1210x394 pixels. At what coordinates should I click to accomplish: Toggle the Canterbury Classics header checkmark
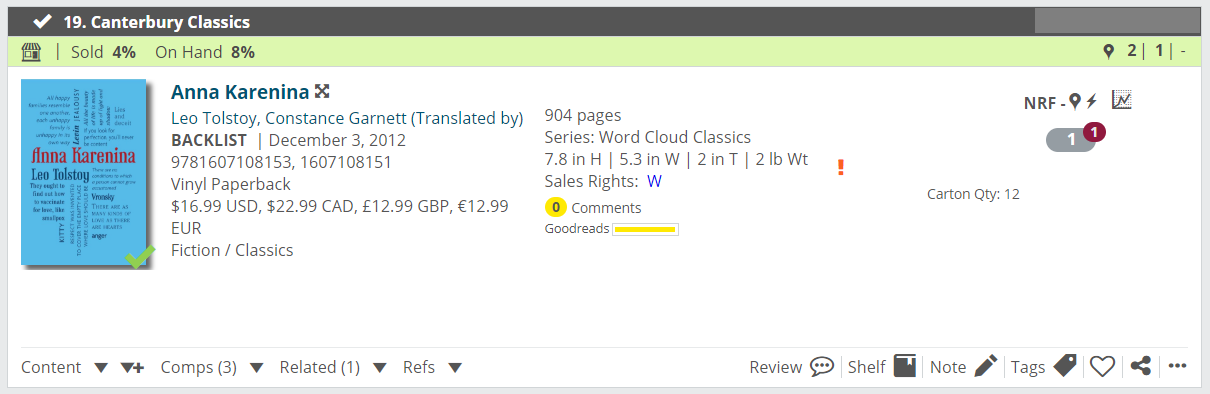pyautogui.click(x=42, y=21)
